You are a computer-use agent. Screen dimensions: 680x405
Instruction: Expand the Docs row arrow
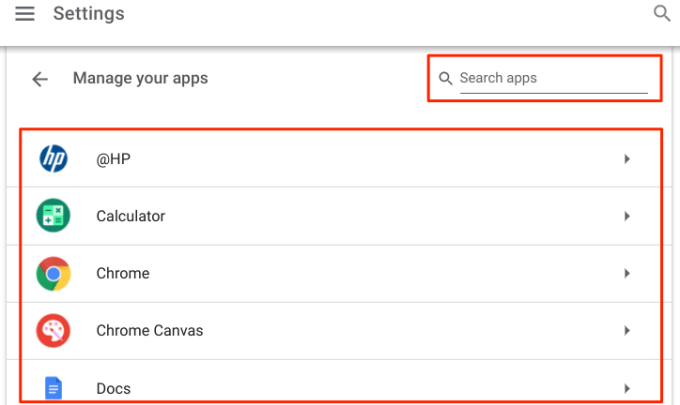627,388
